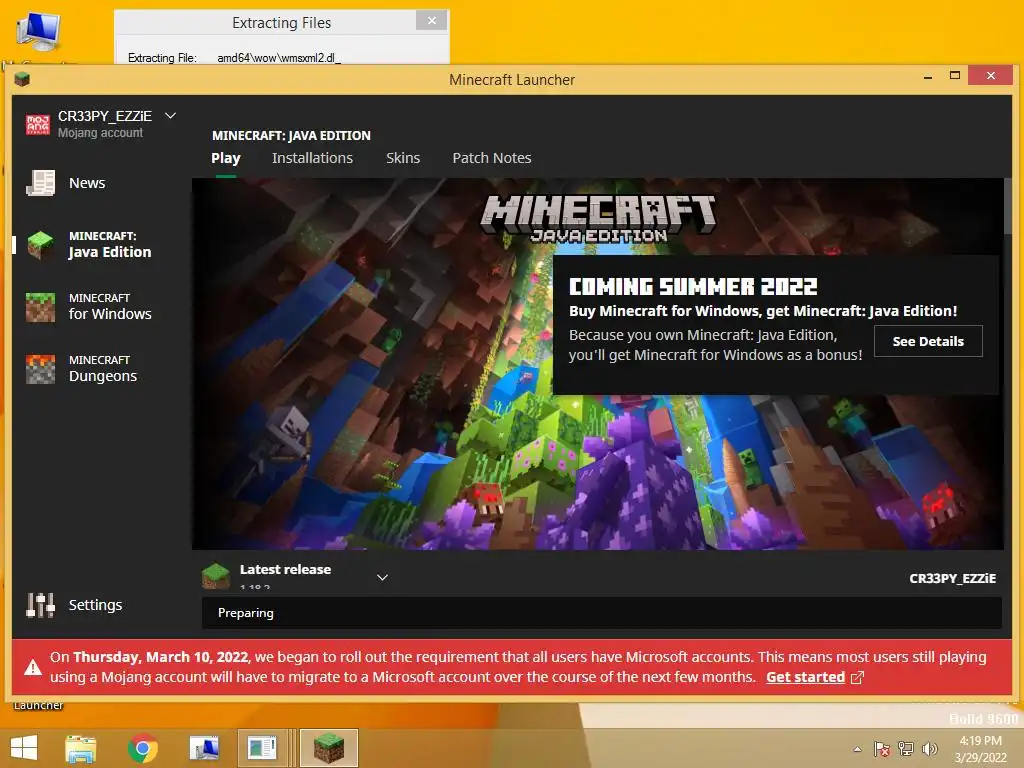This screenshot has width=1024, height=768.
Task: Click the News label in sidebar
Action: (x=87, y=183)
